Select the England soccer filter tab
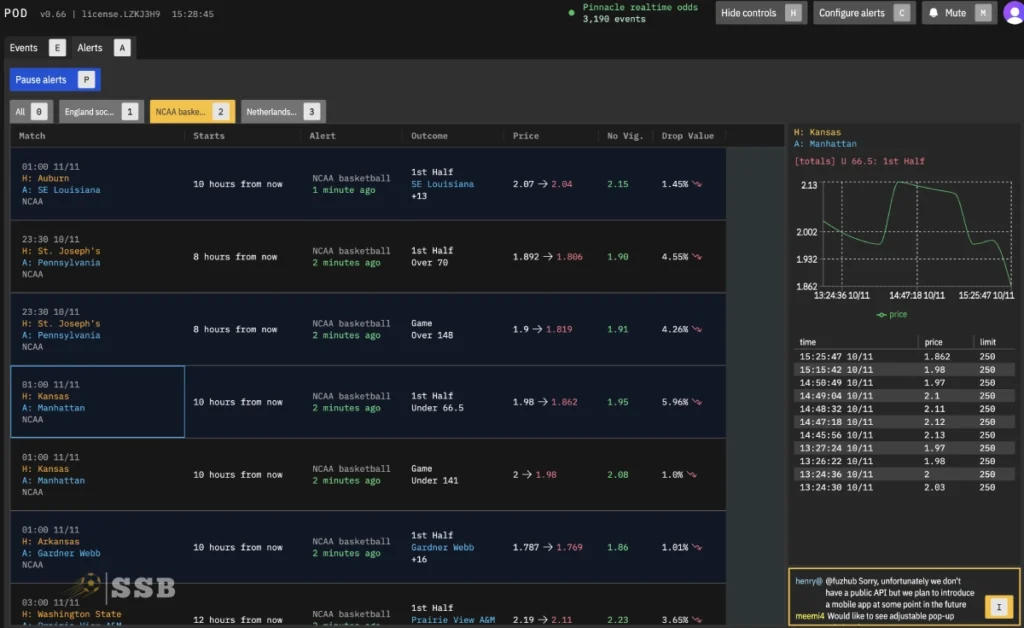Image resolution: width=1024 pixels, height=628 pixels. [x=101, y=112]
